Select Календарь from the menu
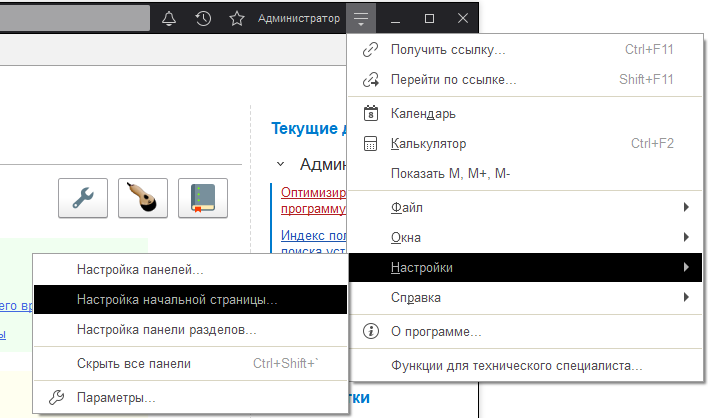The width and height of the screenshot is (708, 418). (423, 113)
